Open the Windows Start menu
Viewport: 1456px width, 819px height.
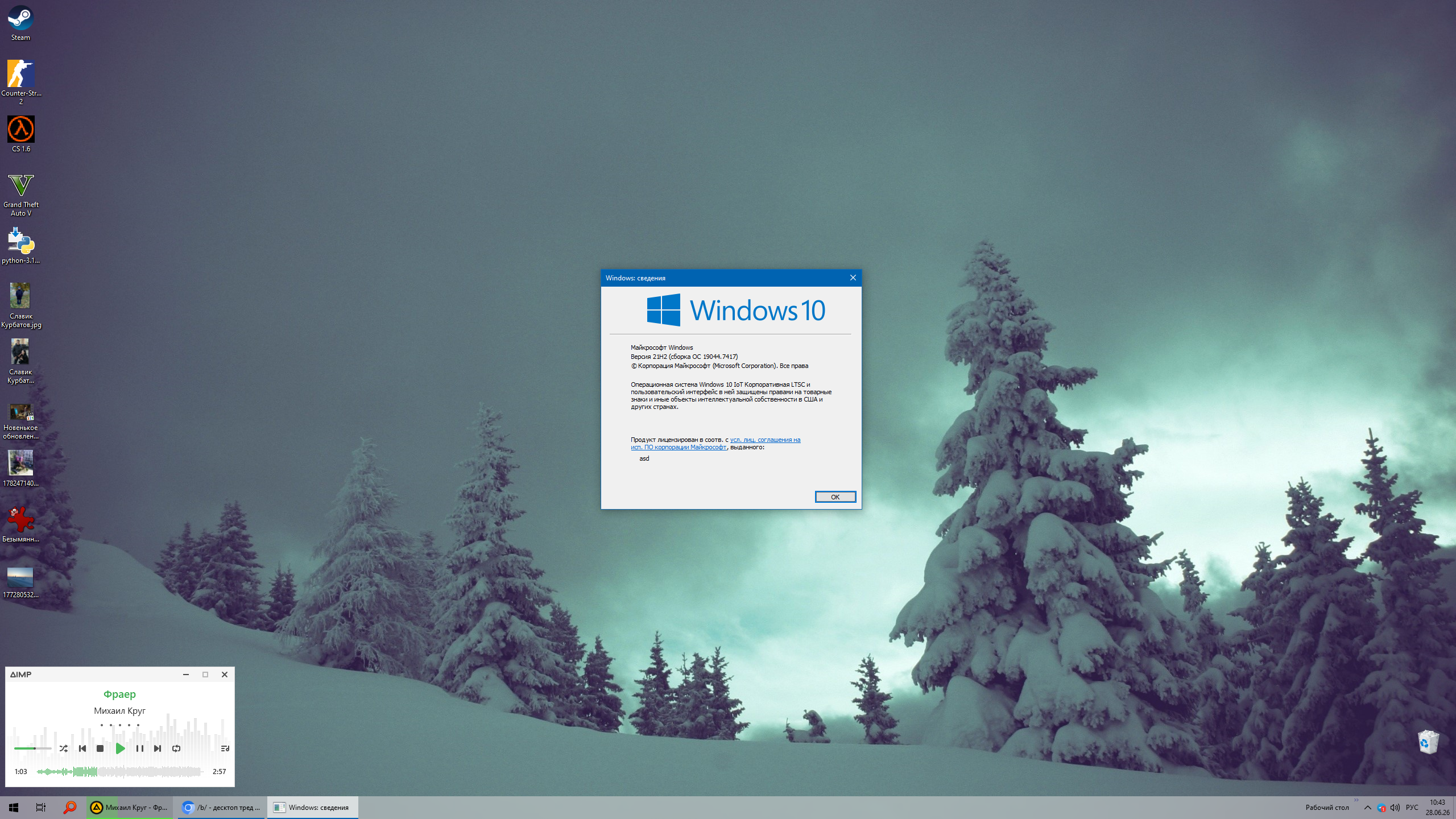point(14,808)
